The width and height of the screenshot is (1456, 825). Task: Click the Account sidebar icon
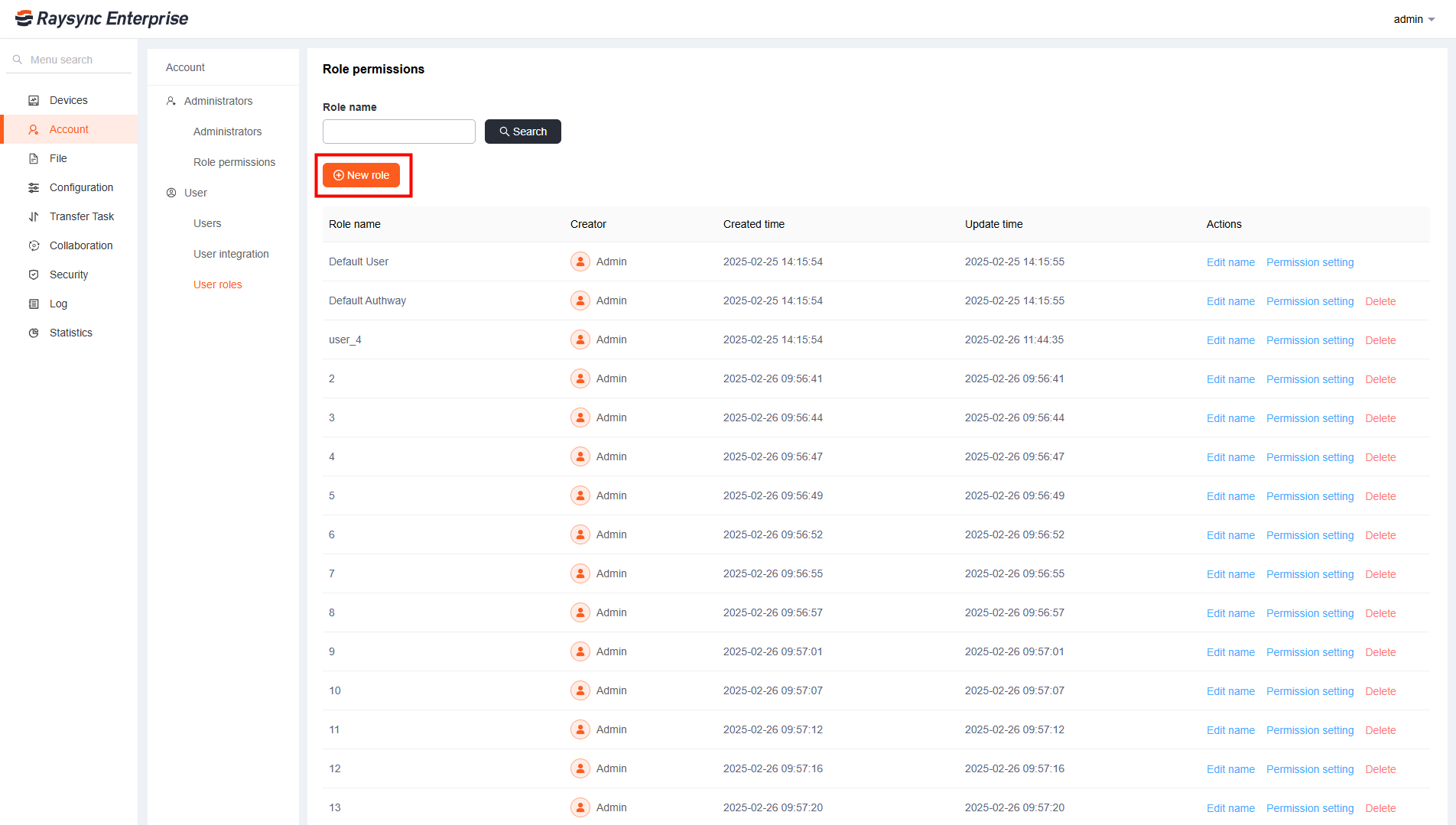pyautogui.click(x=34, y=129)
